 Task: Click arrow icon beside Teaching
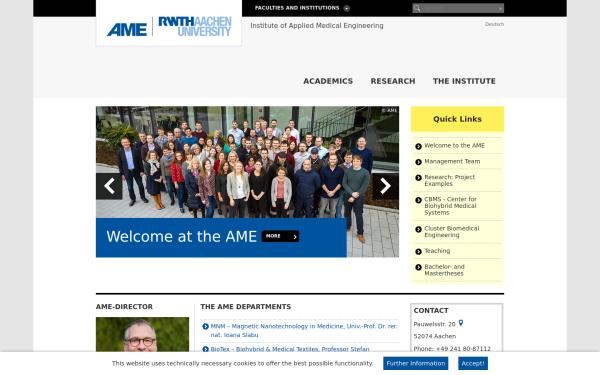tap(418, 251)
